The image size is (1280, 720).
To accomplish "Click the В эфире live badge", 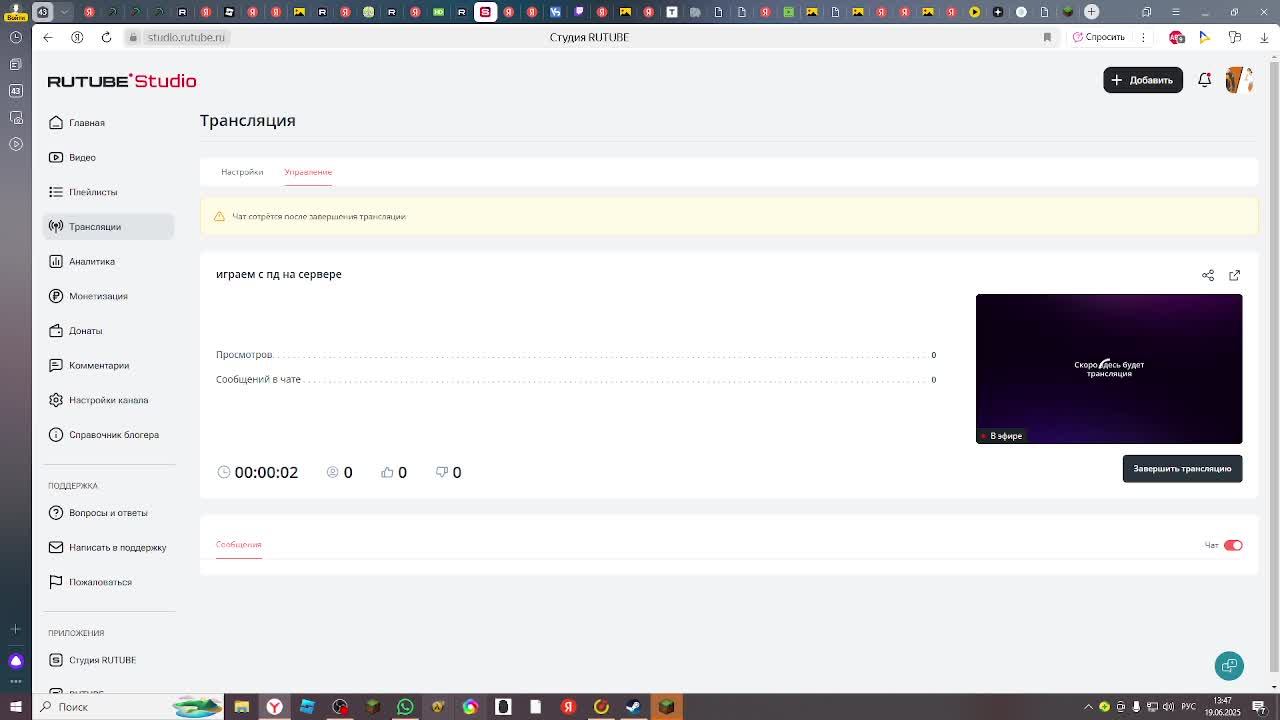I will [x=1002, y=436].
